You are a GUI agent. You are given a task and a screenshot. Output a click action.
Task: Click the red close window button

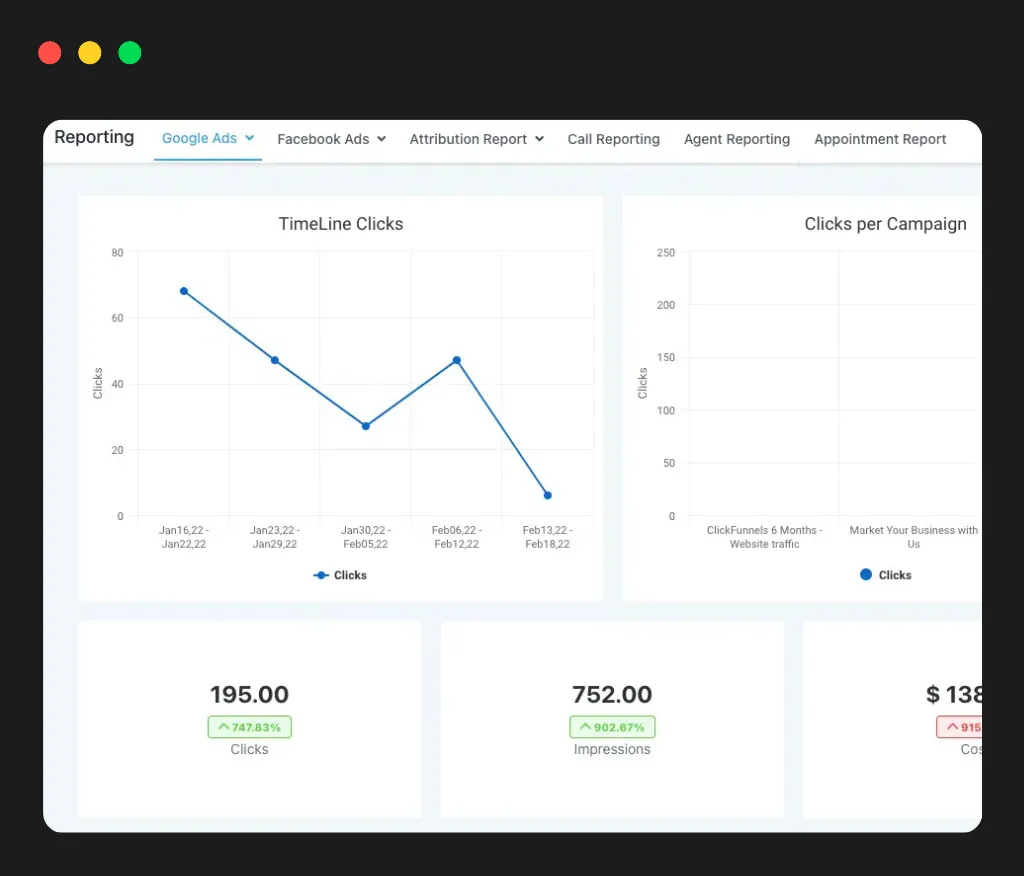point(50,53)
